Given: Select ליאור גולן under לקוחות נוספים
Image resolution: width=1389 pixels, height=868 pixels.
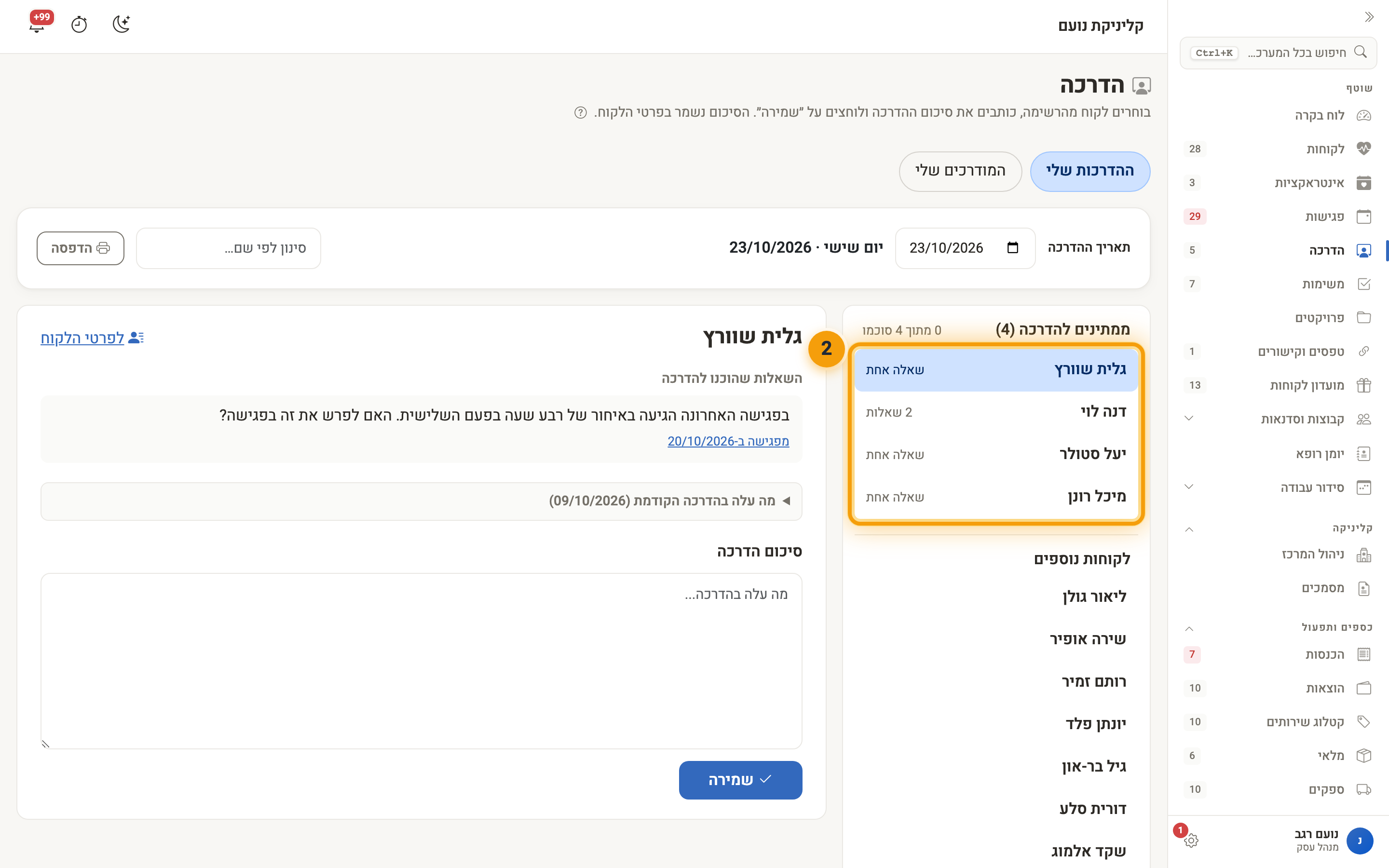Looking at the screenshot, I should pos(996,597).
